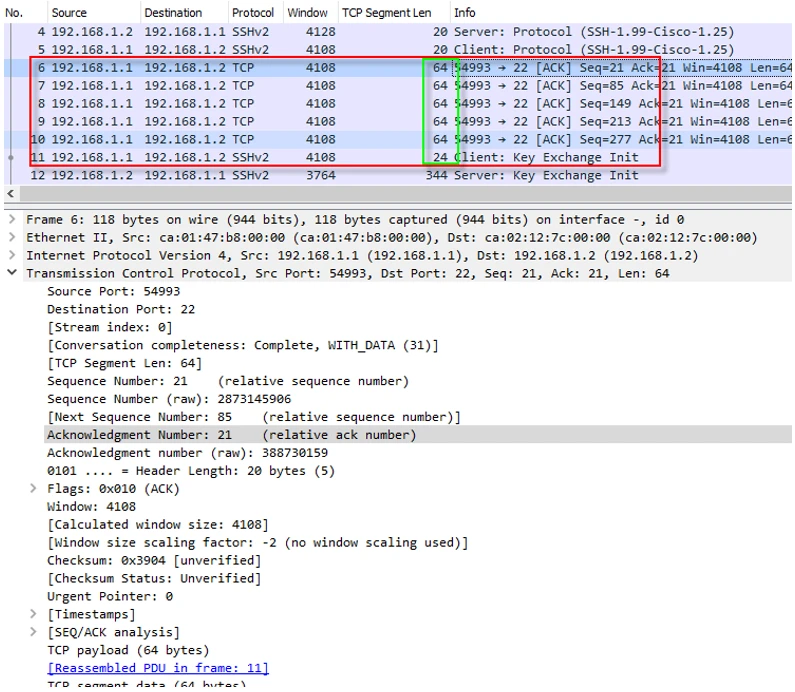Click the Info column header
Screen dimensions: 795x692
coord(465,13)
